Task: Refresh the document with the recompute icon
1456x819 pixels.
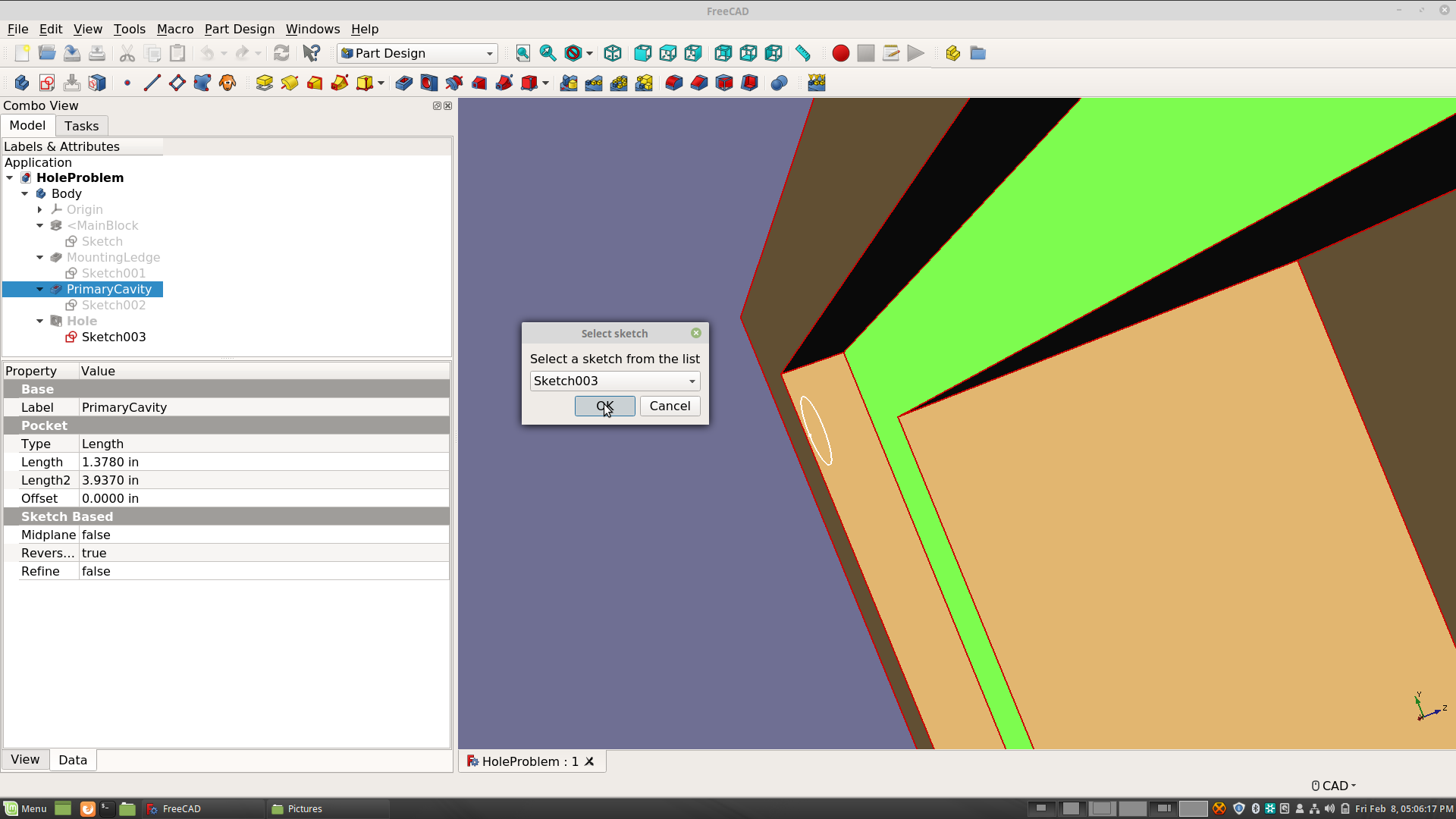Action: (281, 53)
